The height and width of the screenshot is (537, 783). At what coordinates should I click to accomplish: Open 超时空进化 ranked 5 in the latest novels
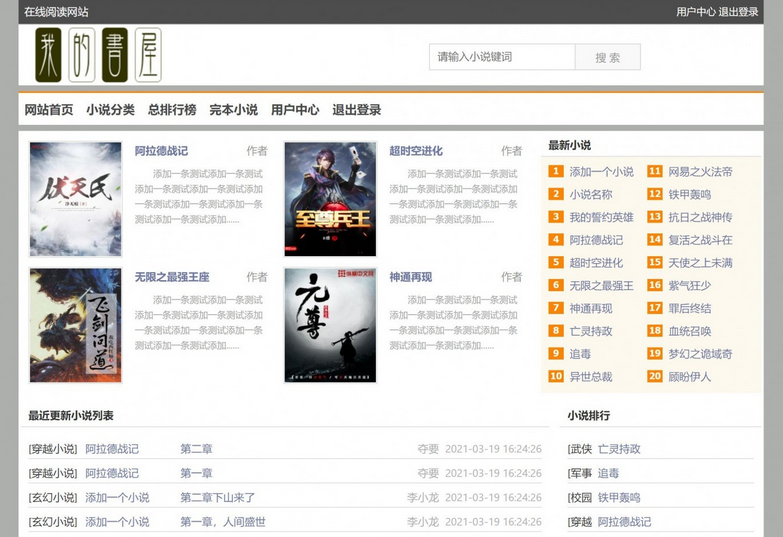pyautogui.click(x=596, y=263)
